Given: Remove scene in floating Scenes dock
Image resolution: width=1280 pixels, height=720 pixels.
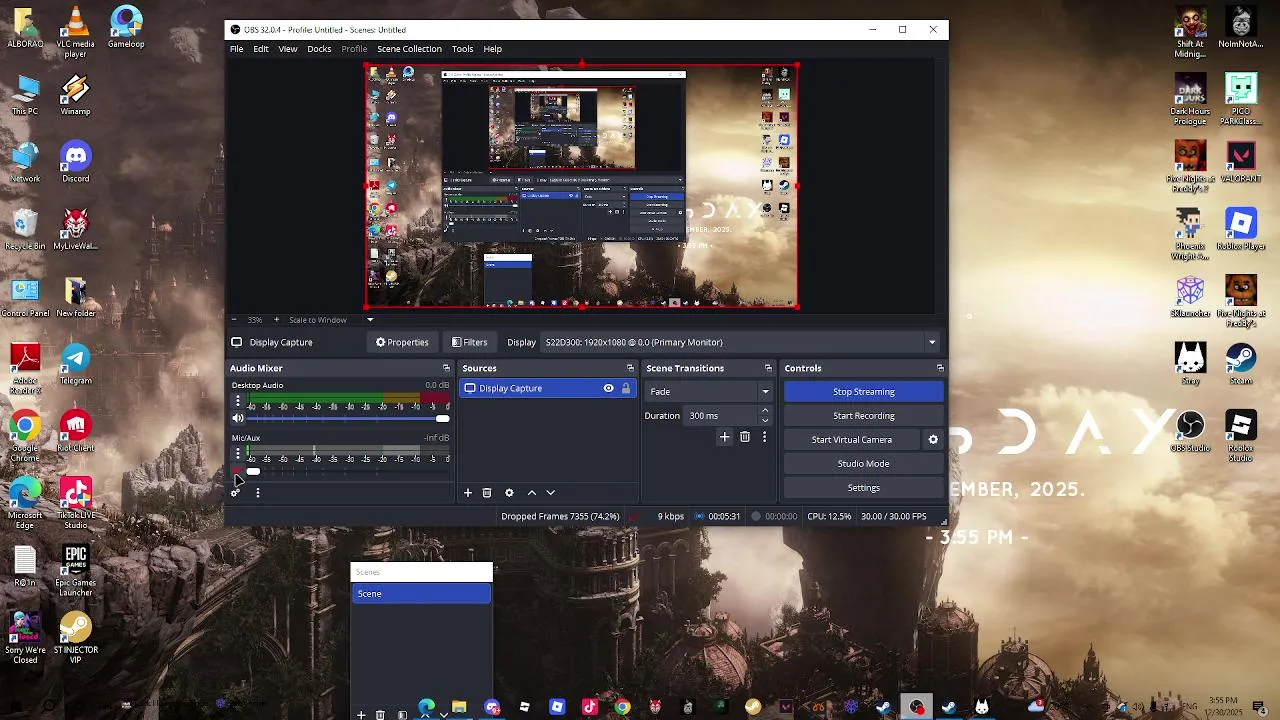Looking at the screenshot, I should pyautogui.click(x=380, y=715).
